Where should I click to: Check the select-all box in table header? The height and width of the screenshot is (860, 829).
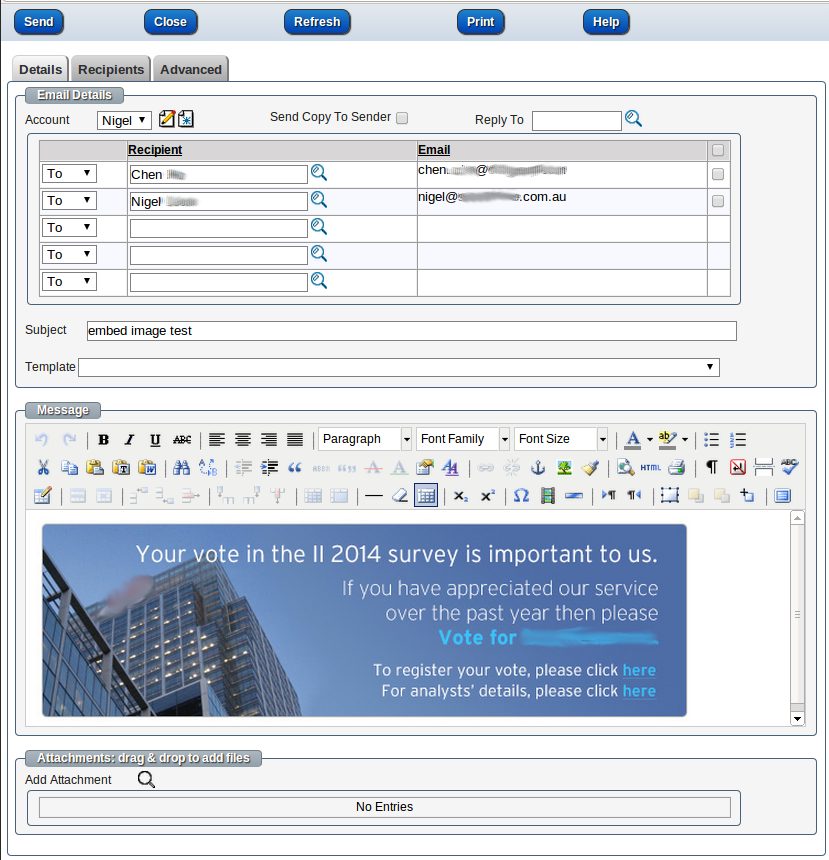click(718, 150)
